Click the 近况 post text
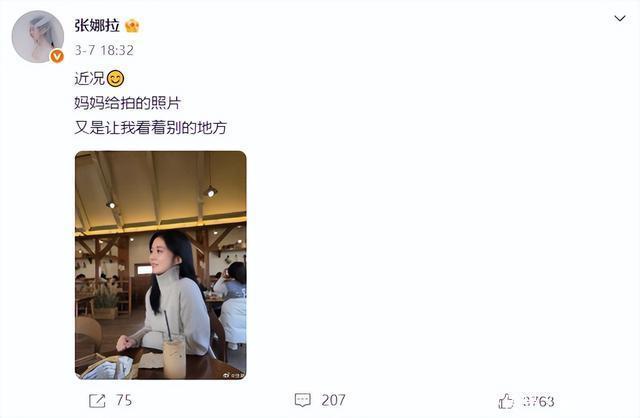 click(x=90, y=78)
